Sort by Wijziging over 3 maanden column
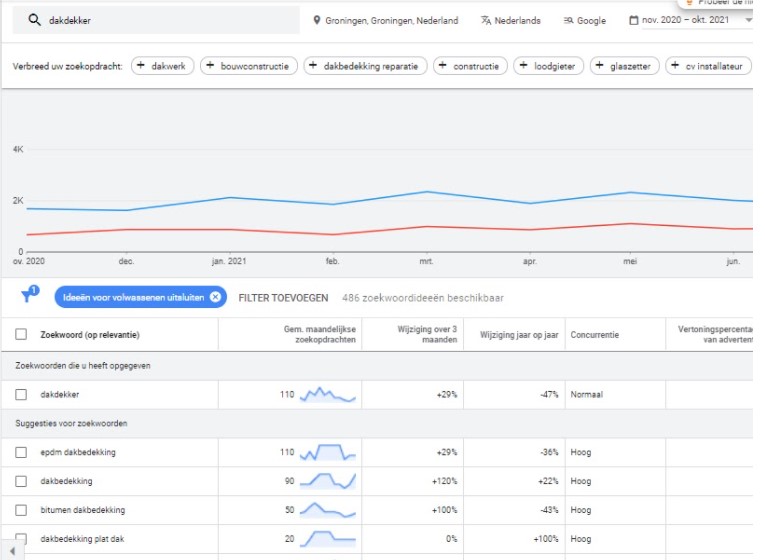The width and height of the screenshot is (765, 560). click(x=427, y=334)
